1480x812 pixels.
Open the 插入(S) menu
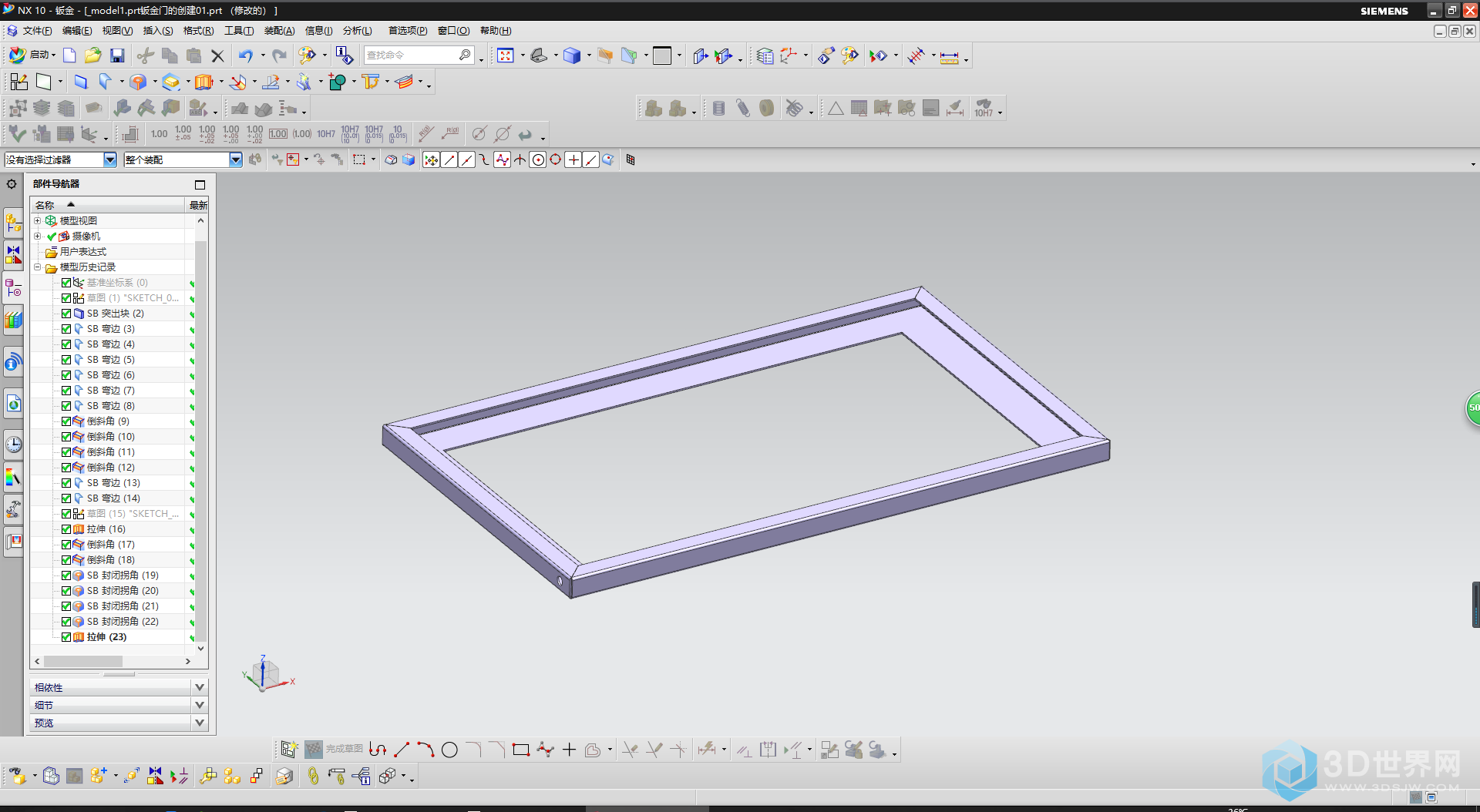158,31
